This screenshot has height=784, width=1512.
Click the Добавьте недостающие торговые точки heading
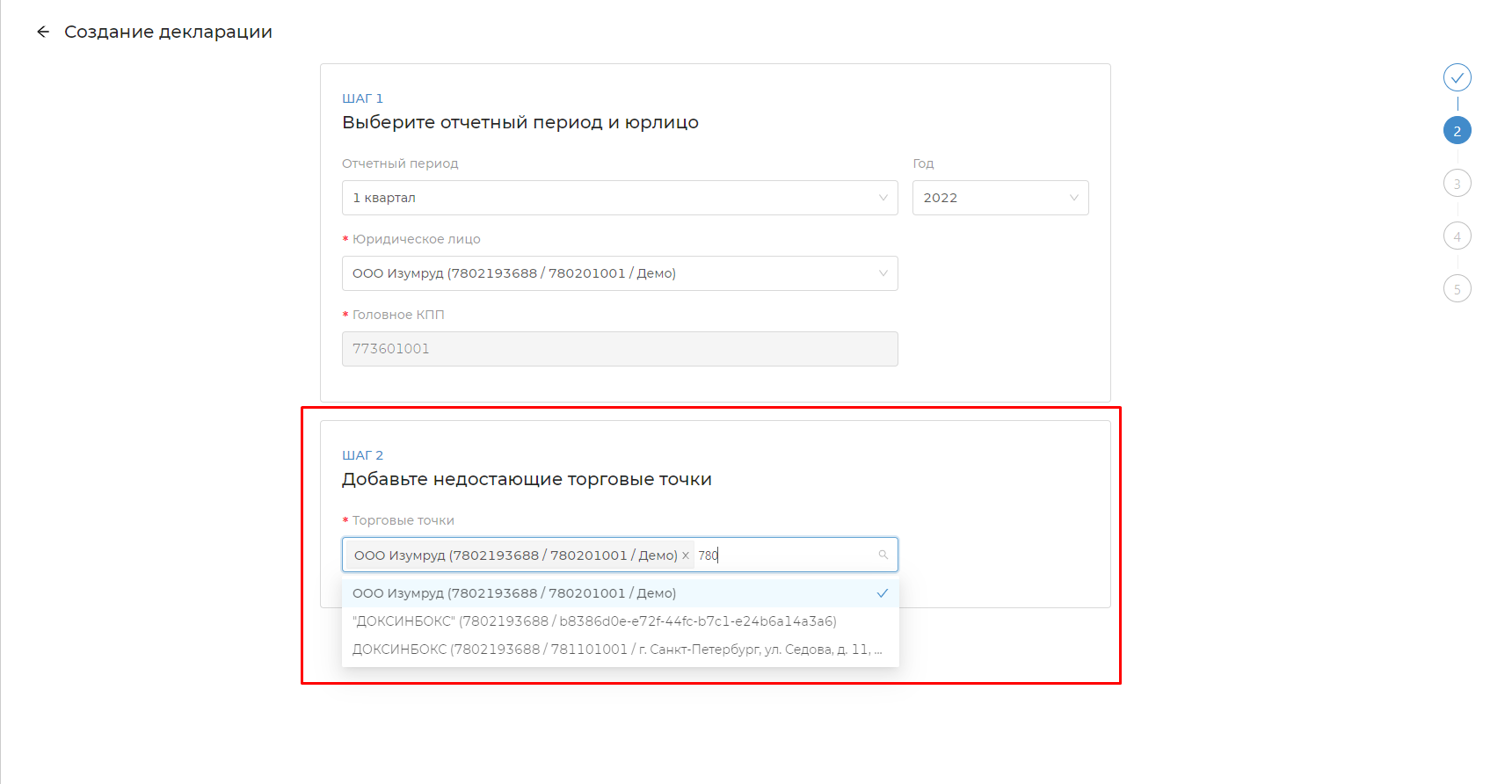click(x=527, y=480)
